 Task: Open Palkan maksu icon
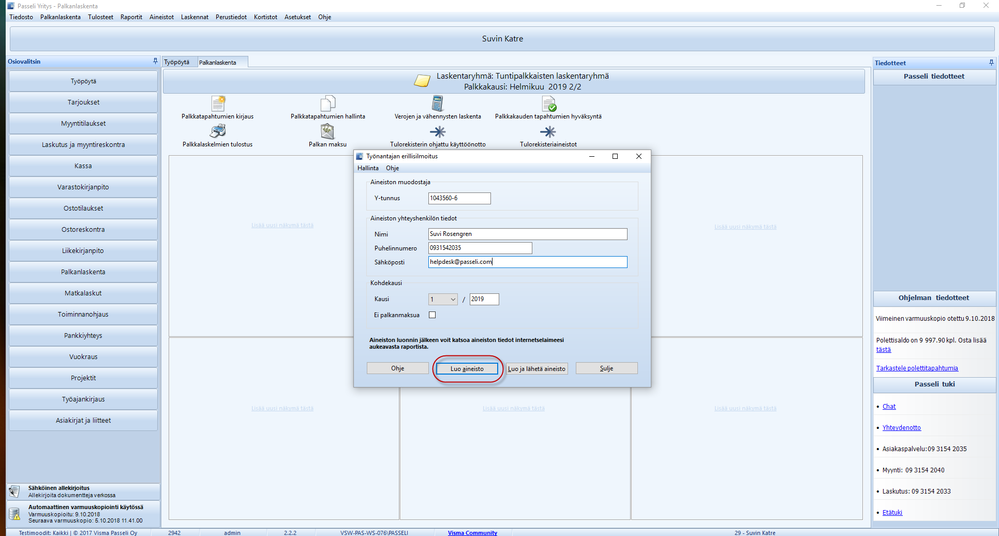tap(327, 132)
